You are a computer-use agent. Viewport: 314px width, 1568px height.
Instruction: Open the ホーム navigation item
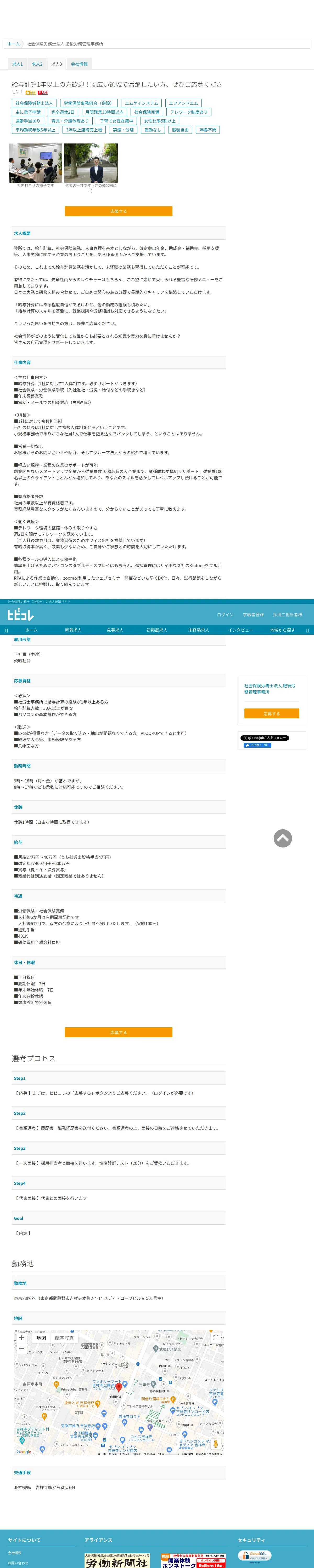pyautogui.click(x=31, y=630)
